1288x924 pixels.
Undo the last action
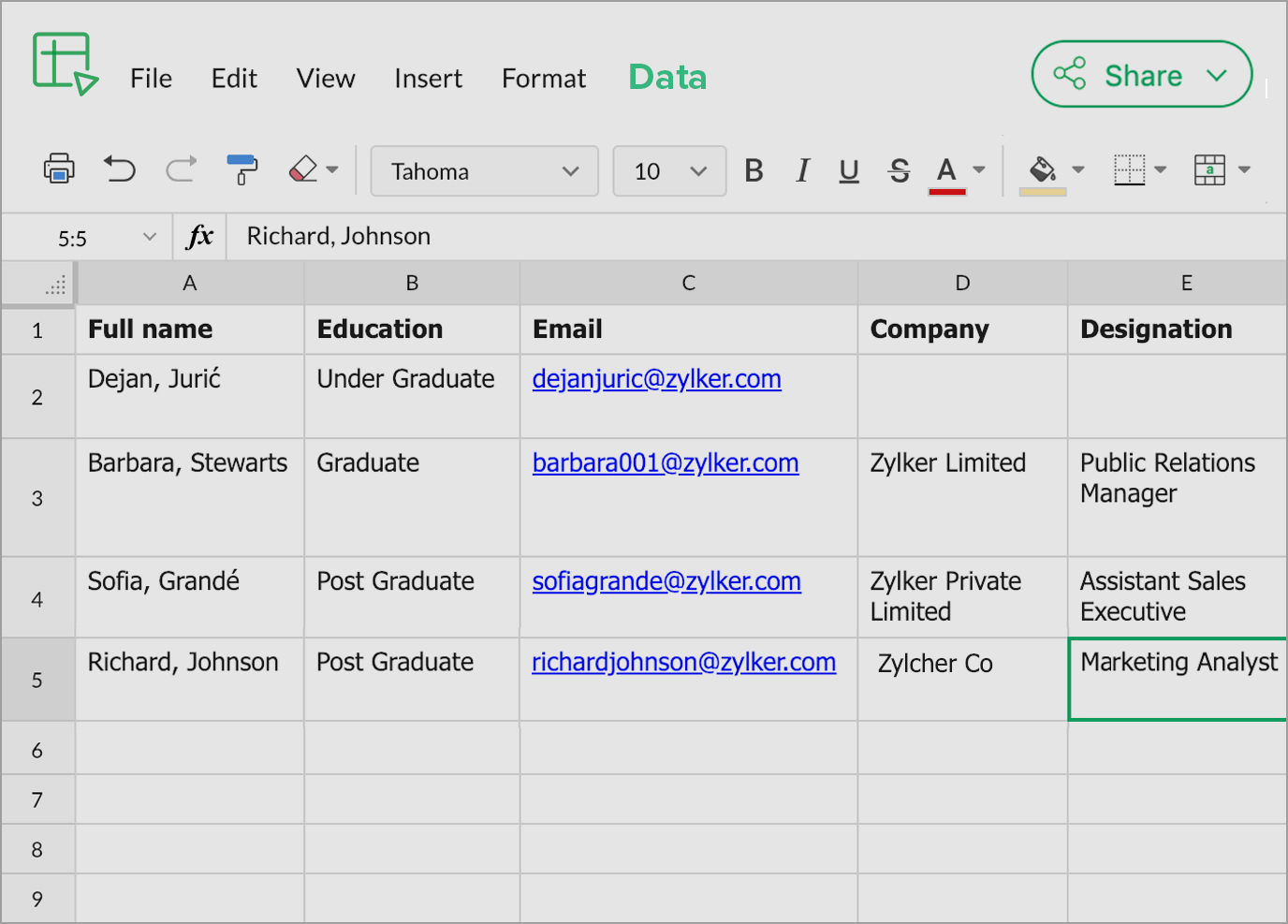pyautogui.click(x=120, y=169)
